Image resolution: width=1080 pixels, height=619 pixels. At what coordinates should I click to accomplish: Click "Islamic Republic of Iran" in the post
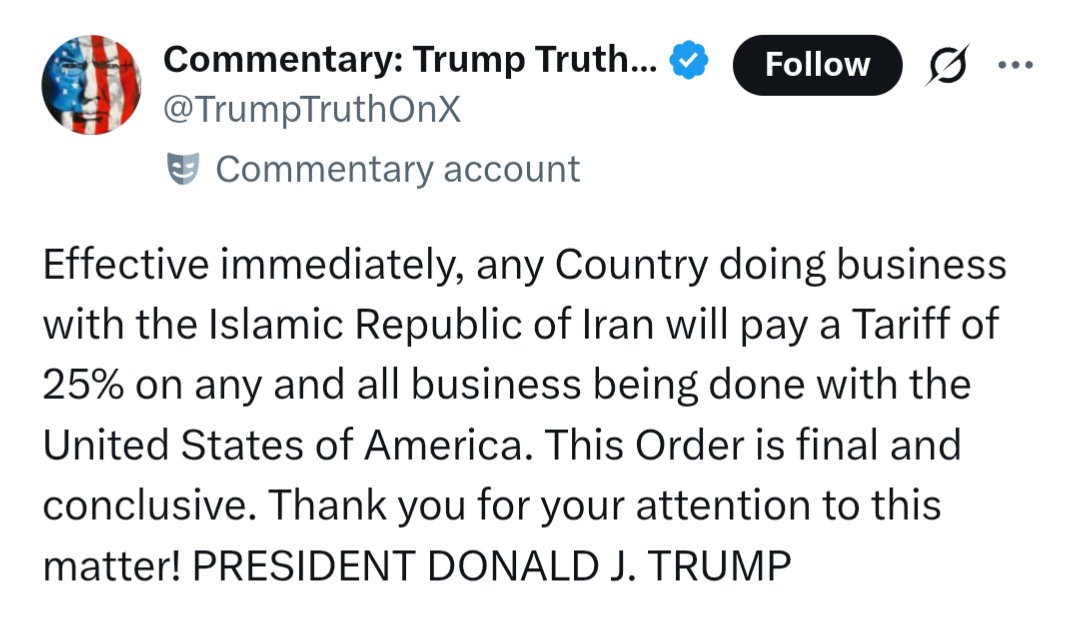(386, 326)
